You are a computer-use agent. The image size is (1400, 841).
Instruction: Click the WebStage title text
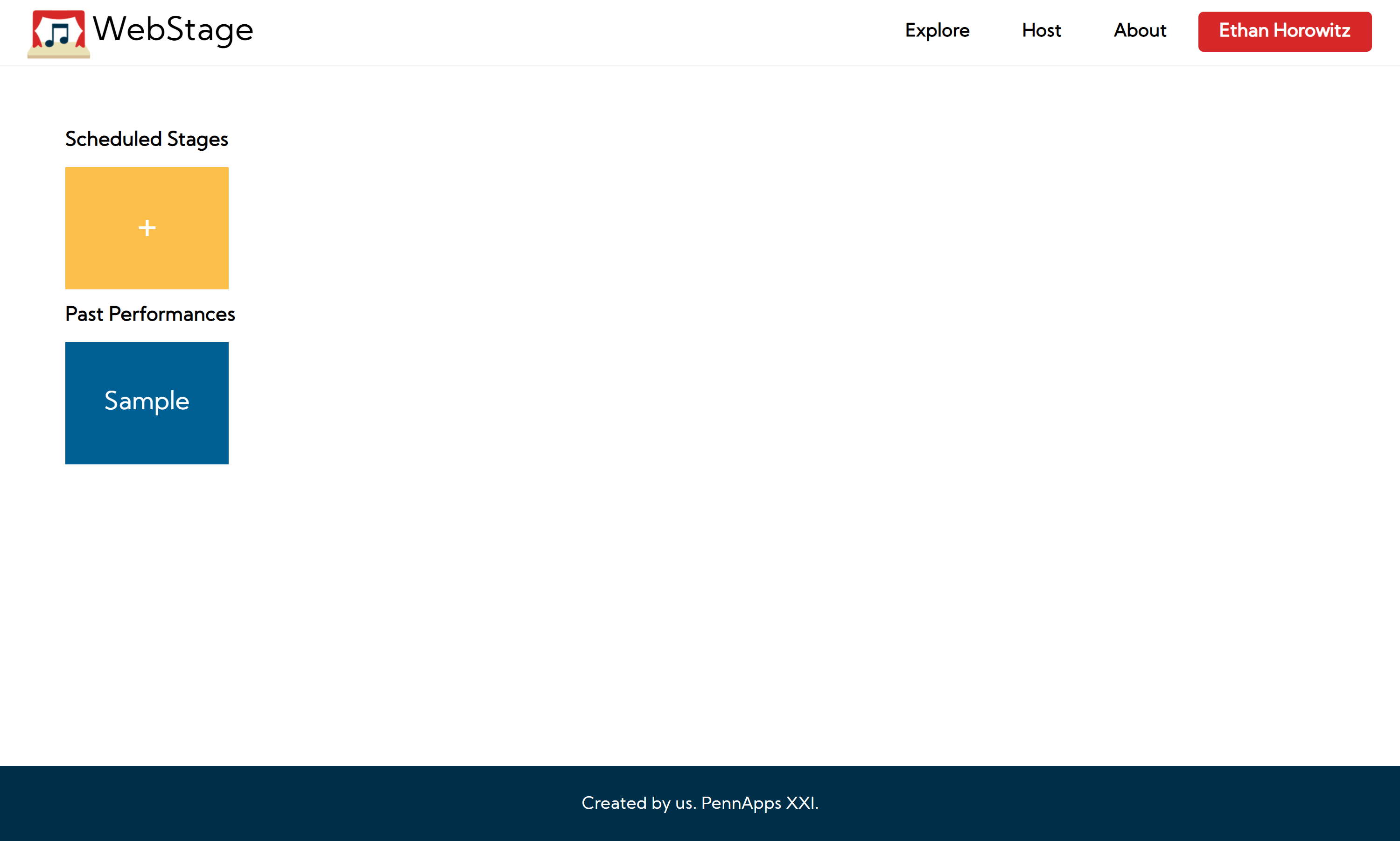(173, 29)
